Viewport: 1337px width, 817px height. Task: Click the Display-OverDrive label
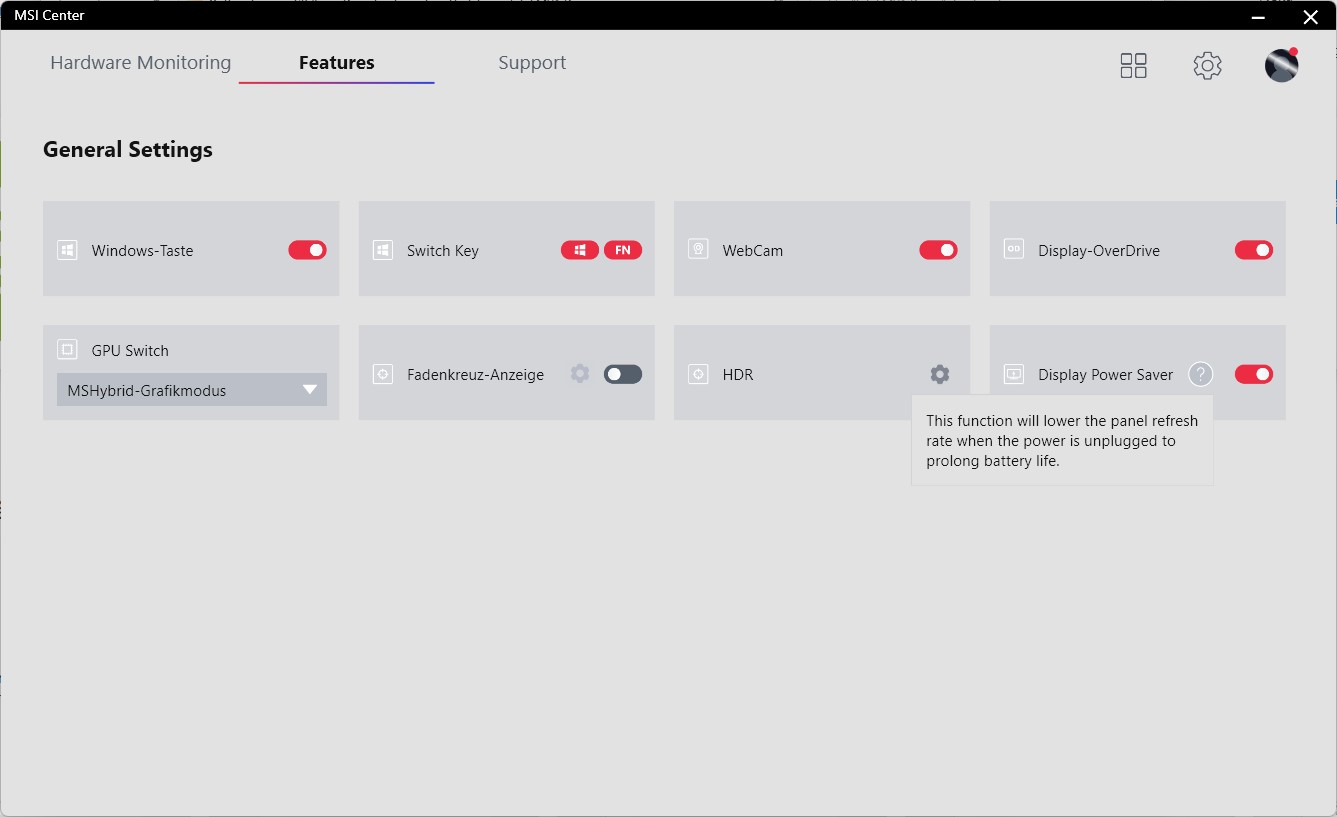click(x=1099, y=251)
